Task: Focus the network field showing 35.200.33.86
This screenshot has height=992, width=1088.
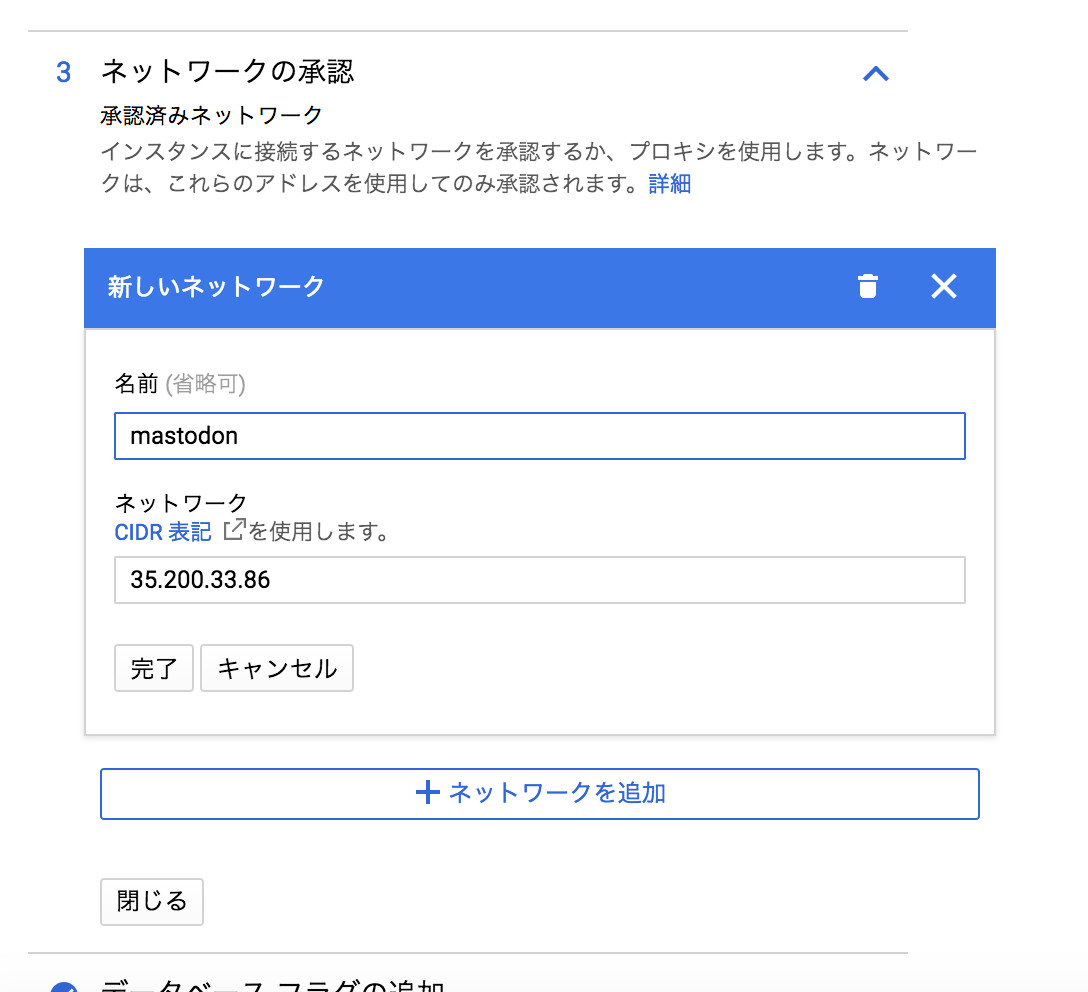Action: [x=539, y=580]
